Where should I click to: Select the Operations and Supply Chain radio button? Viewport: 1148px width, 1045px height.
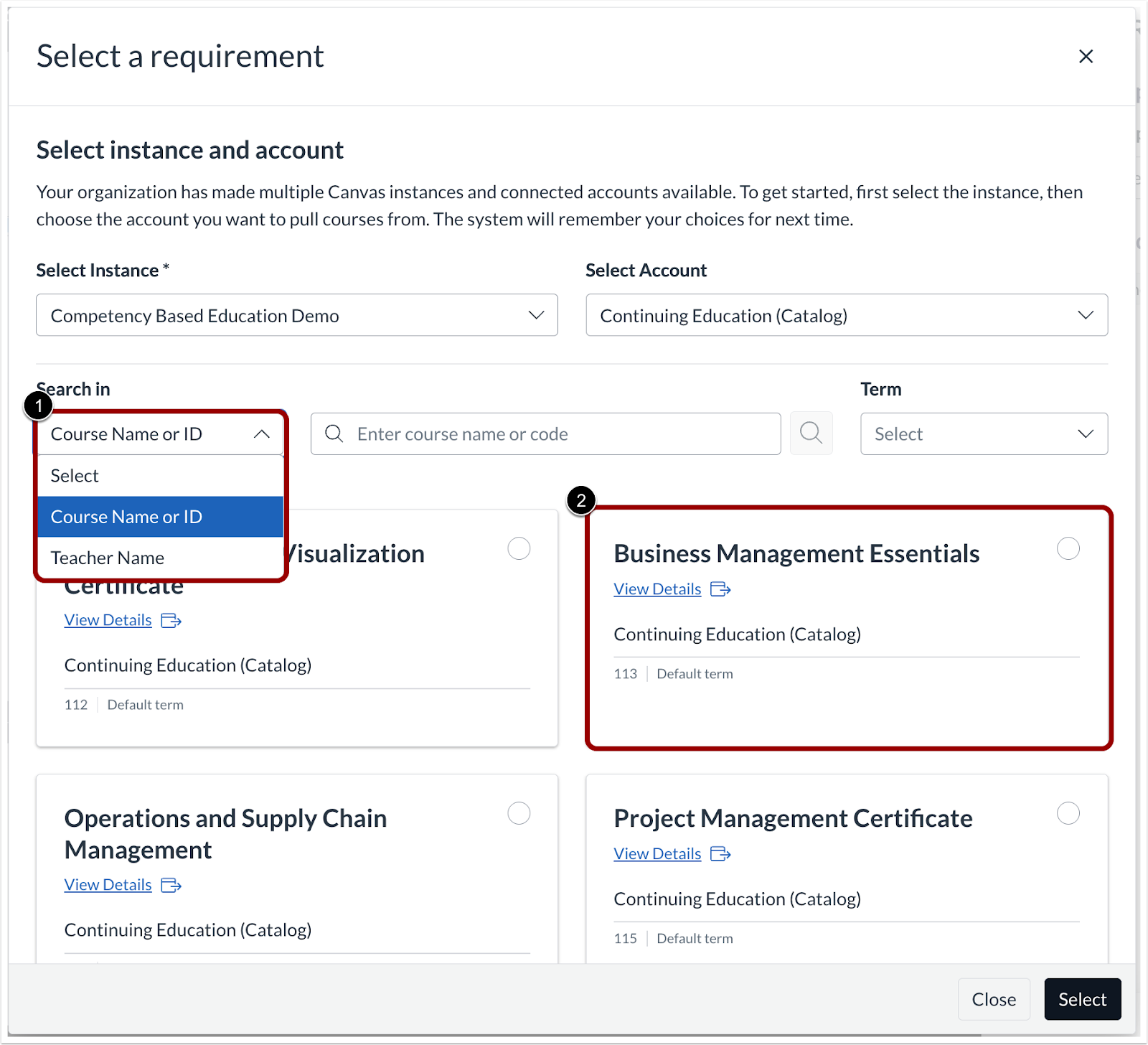519,812
